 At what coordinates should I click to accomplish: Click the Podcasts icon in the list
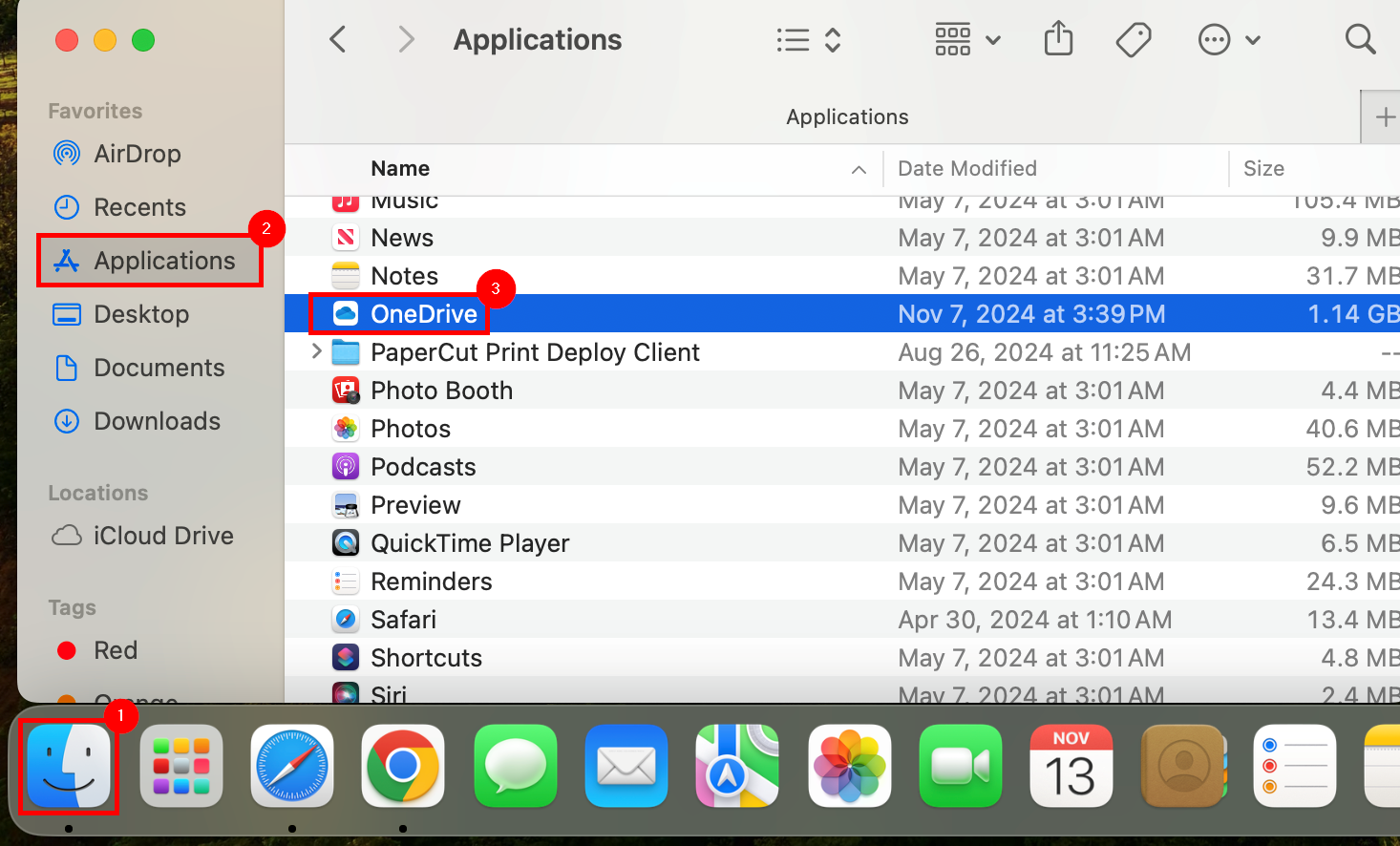(x=346, y=466)
